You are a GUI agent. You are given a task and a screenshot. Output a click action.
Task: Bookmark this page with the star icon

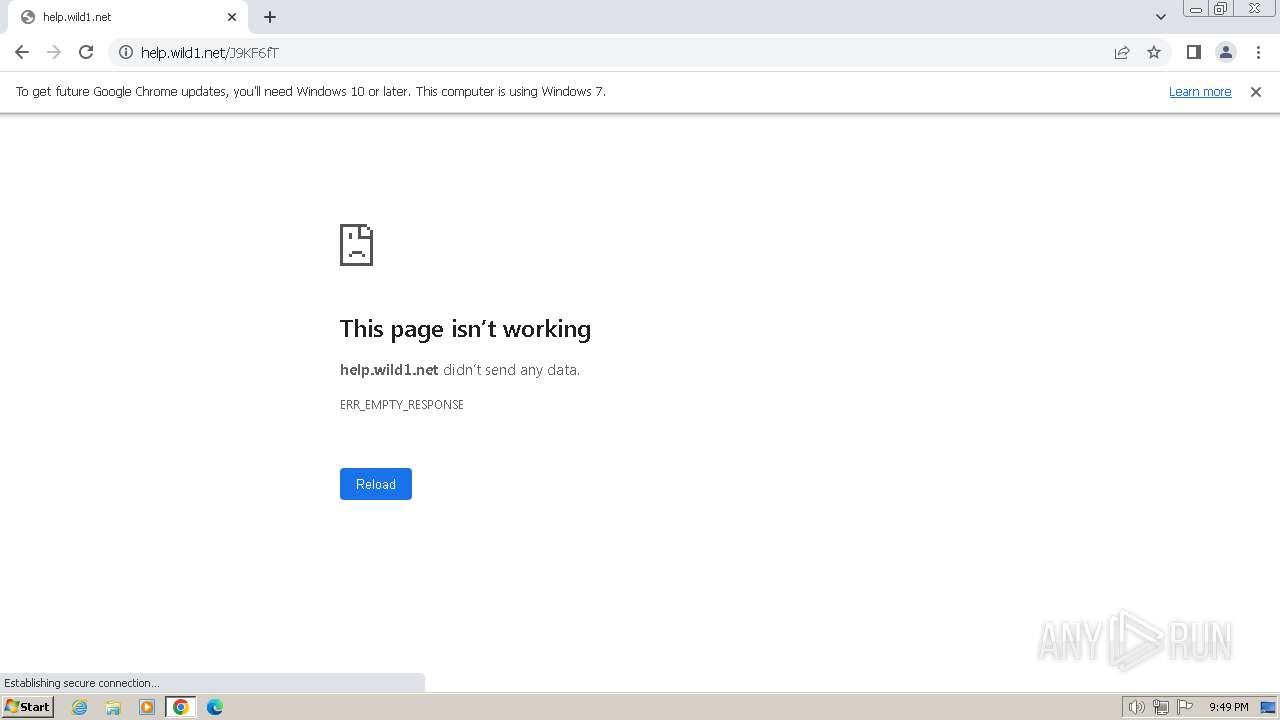point(1154,52)
